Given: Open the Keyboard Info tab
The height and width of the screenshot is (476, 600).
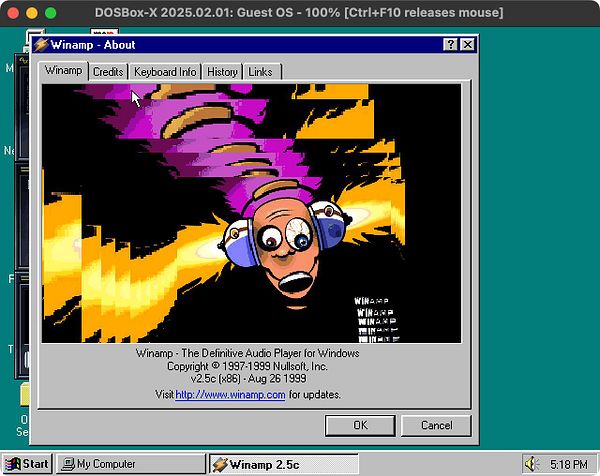Looking at the screenshot, I should pos(165,72).
